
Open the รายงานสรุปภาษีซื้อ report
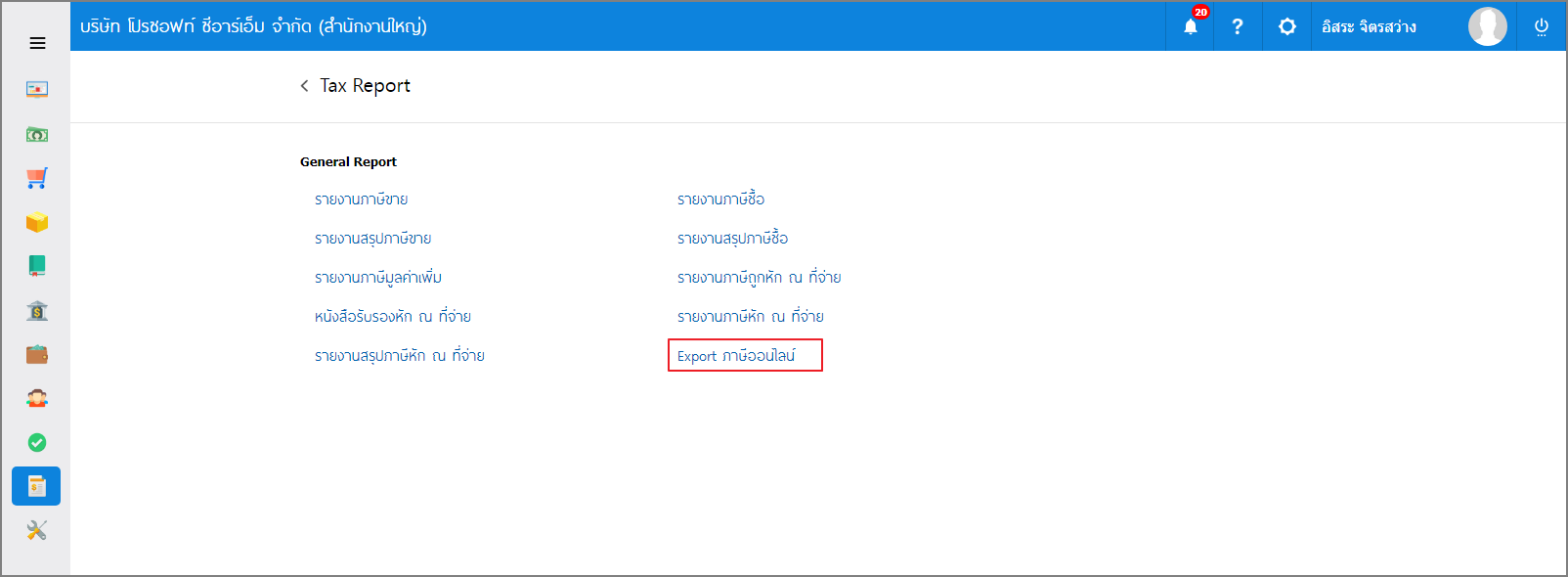733,239
